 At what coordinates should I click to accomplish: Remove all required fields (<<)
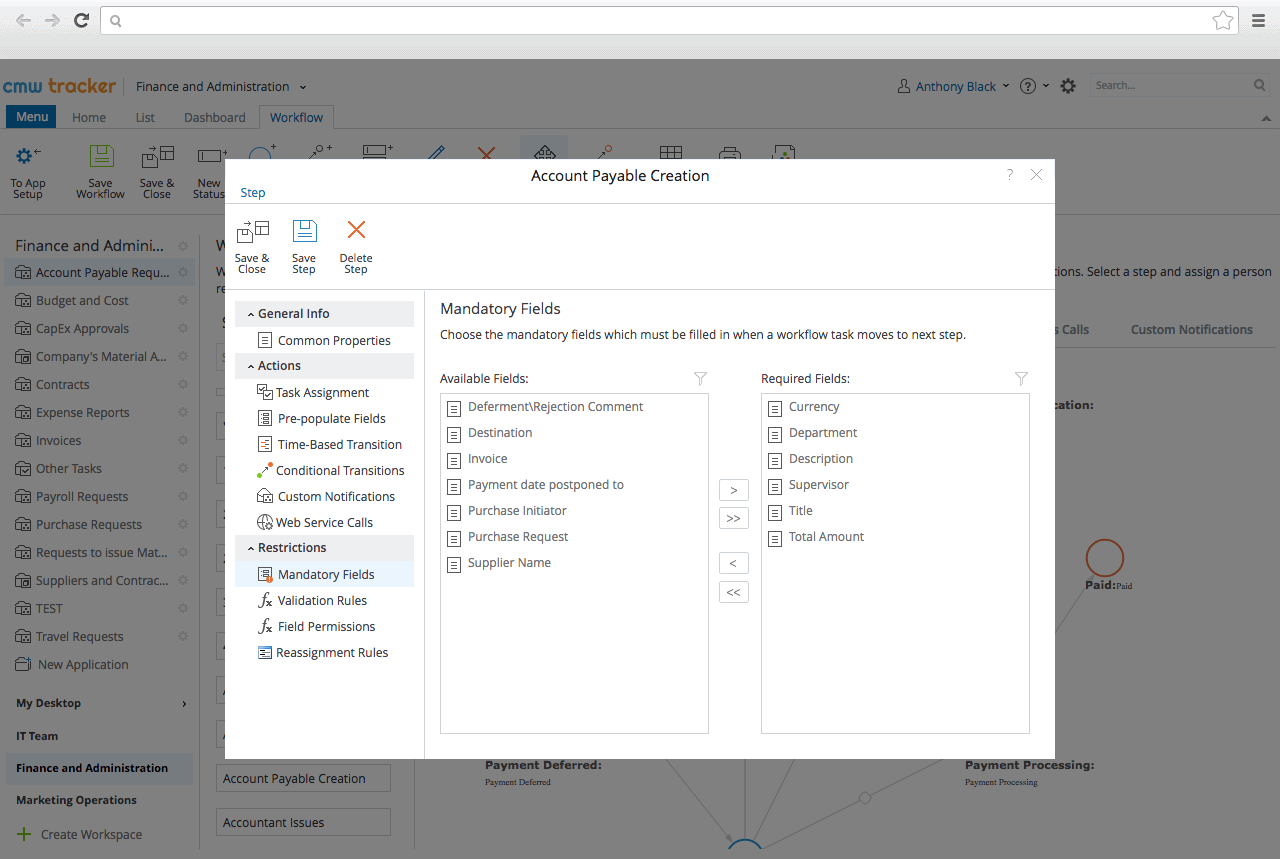733,592
